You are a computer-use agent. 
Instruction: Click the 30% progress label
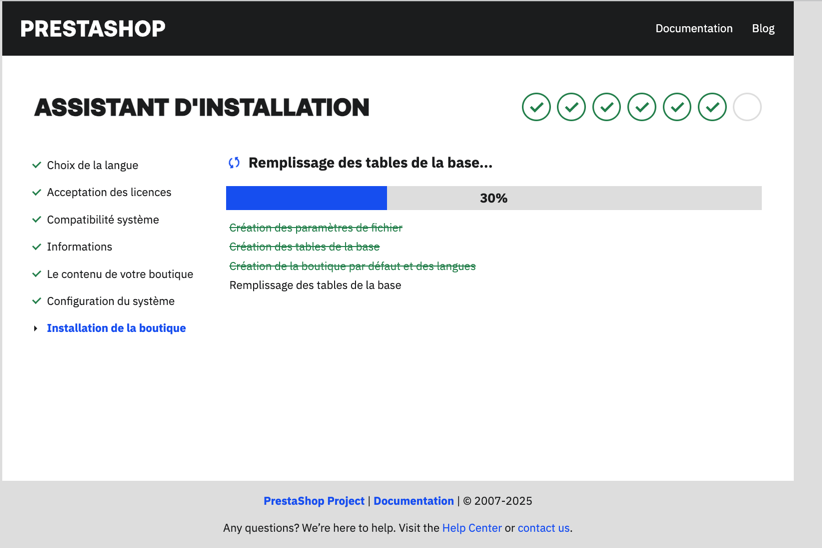(x=493, y=198)
